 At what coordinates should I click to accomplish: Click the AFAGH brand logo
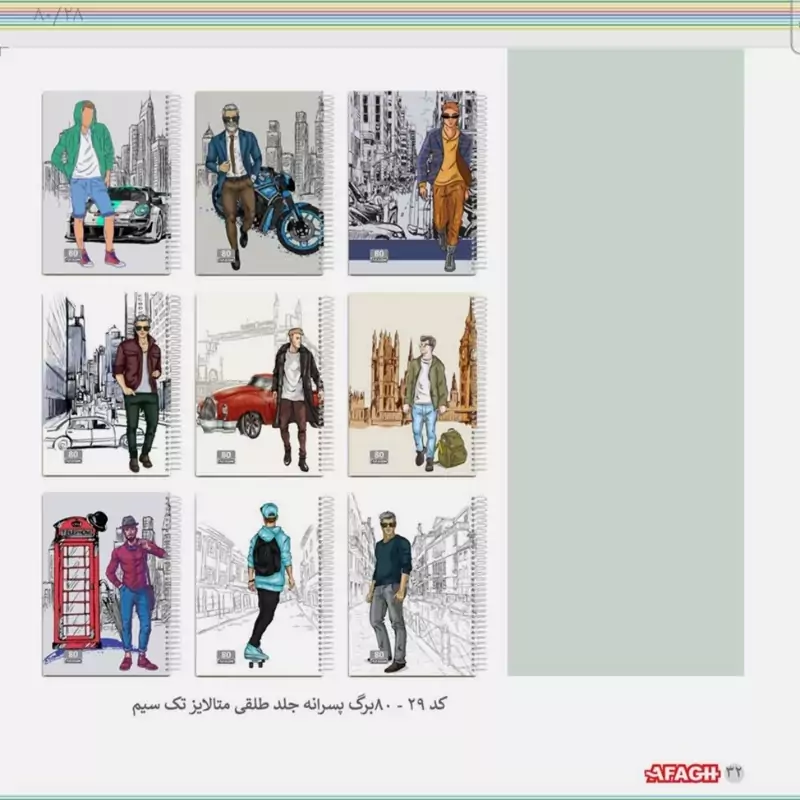(x=682, y=773)
